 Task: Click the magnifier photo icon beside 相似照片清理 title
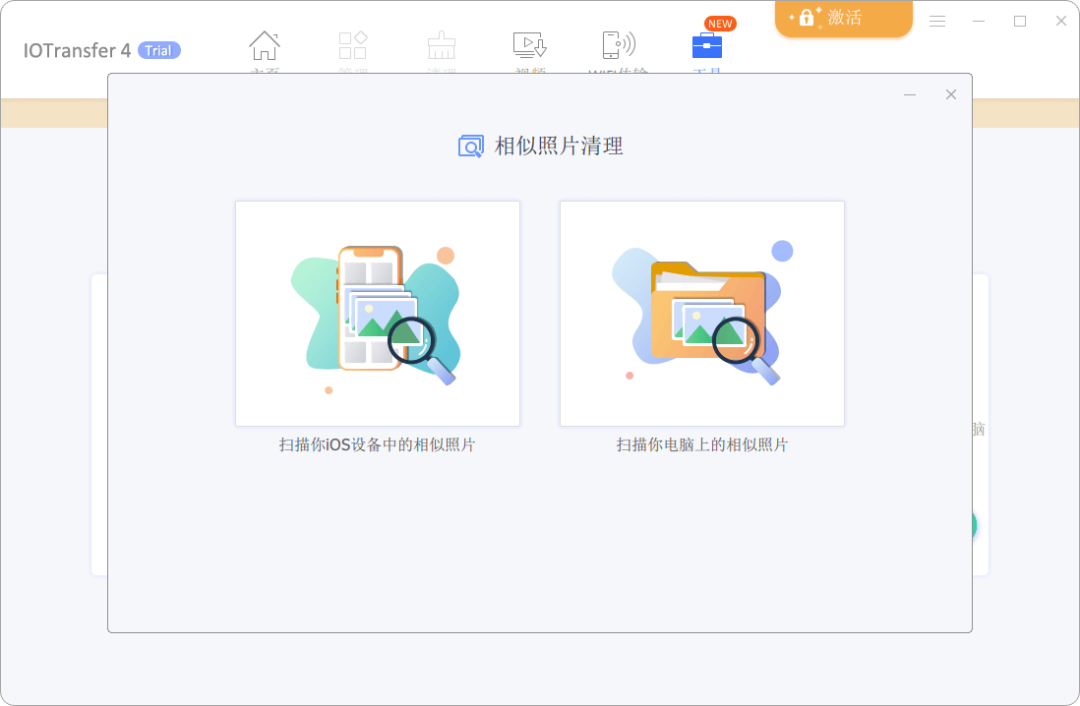pyautogui.click(x=470, y=145)
